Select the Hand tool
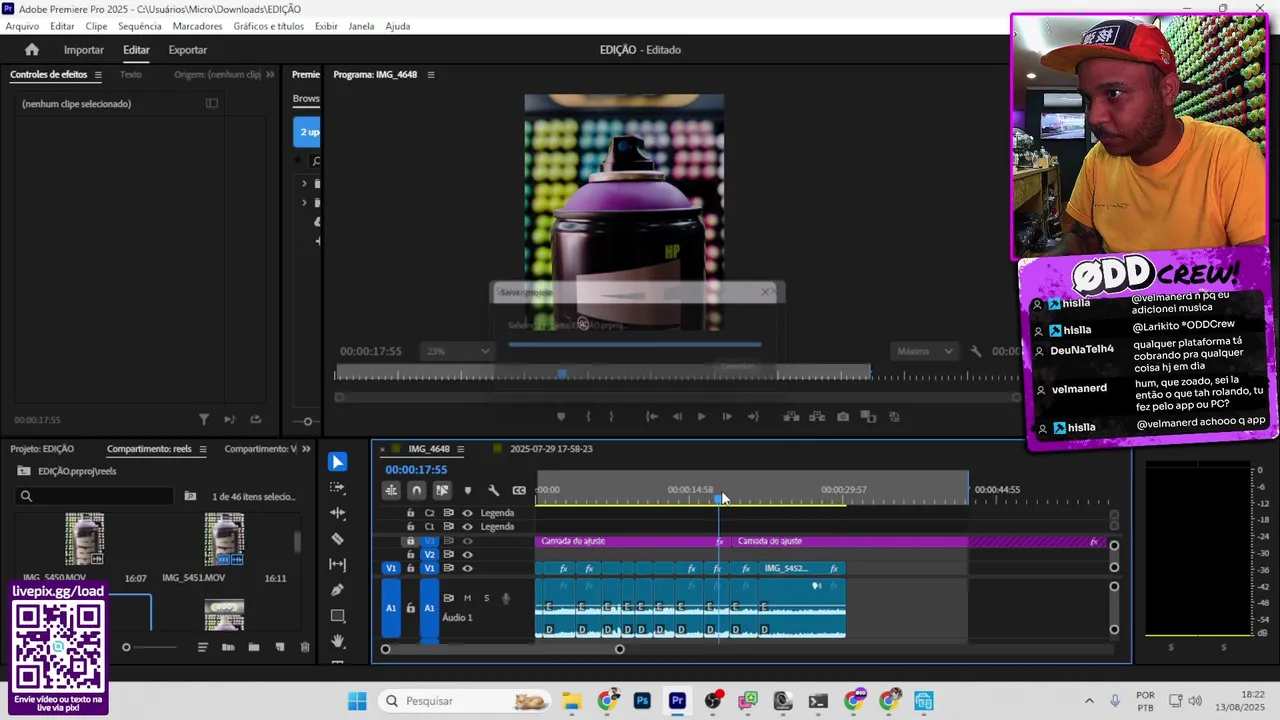This screenshot has height=720, width=1280. tap(337, 641)
